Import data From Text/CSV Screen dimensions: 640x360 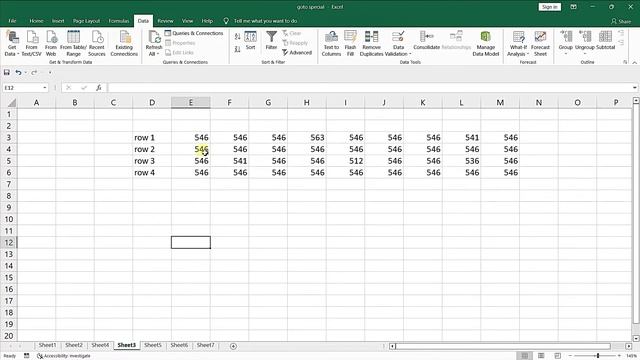(31, 43)
